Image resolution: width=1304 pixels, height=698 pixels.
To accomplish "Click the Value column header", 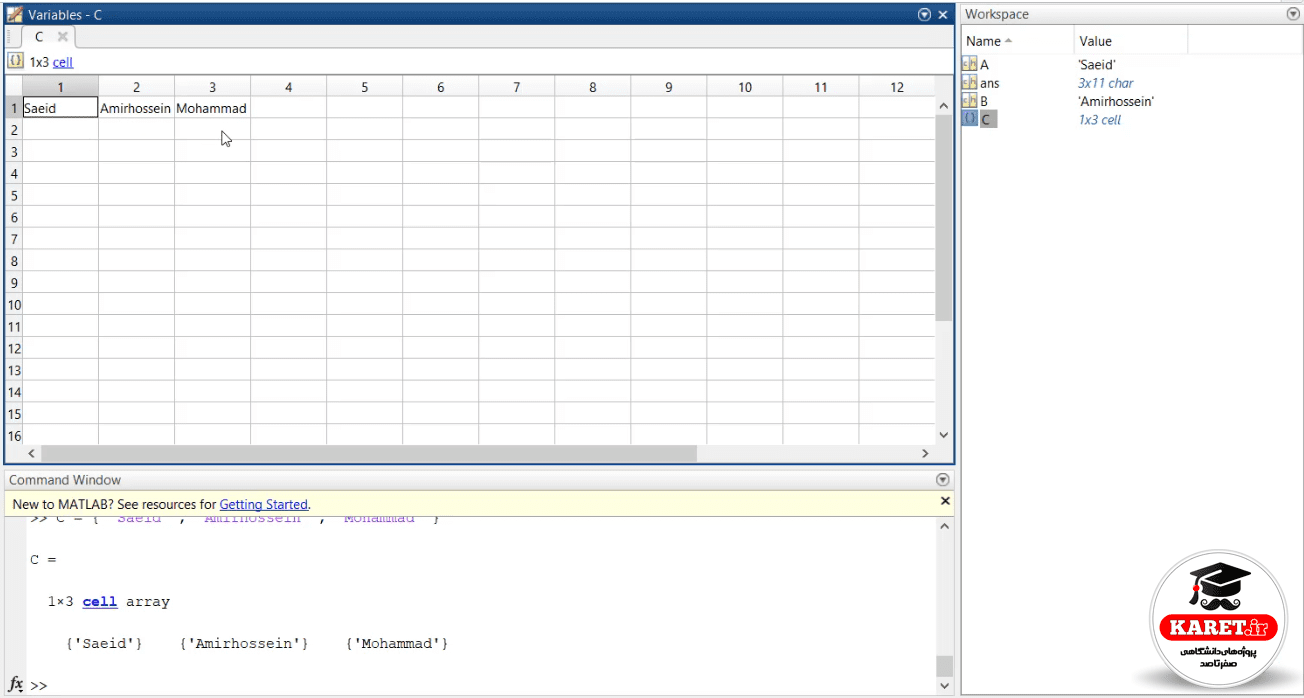I will 1131,41.
